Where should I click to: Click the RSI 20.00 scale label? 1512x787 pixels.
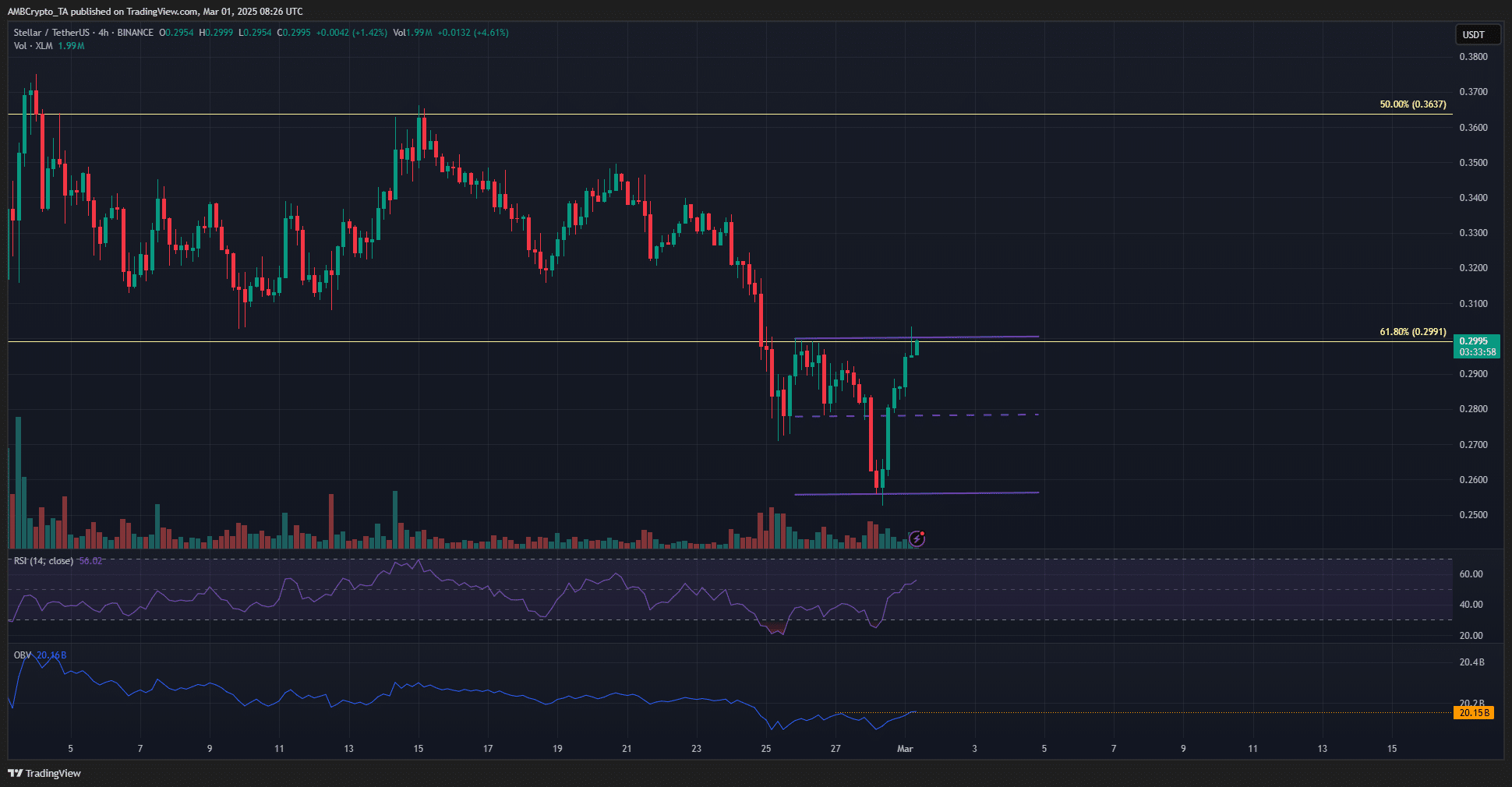[1471, 636]
